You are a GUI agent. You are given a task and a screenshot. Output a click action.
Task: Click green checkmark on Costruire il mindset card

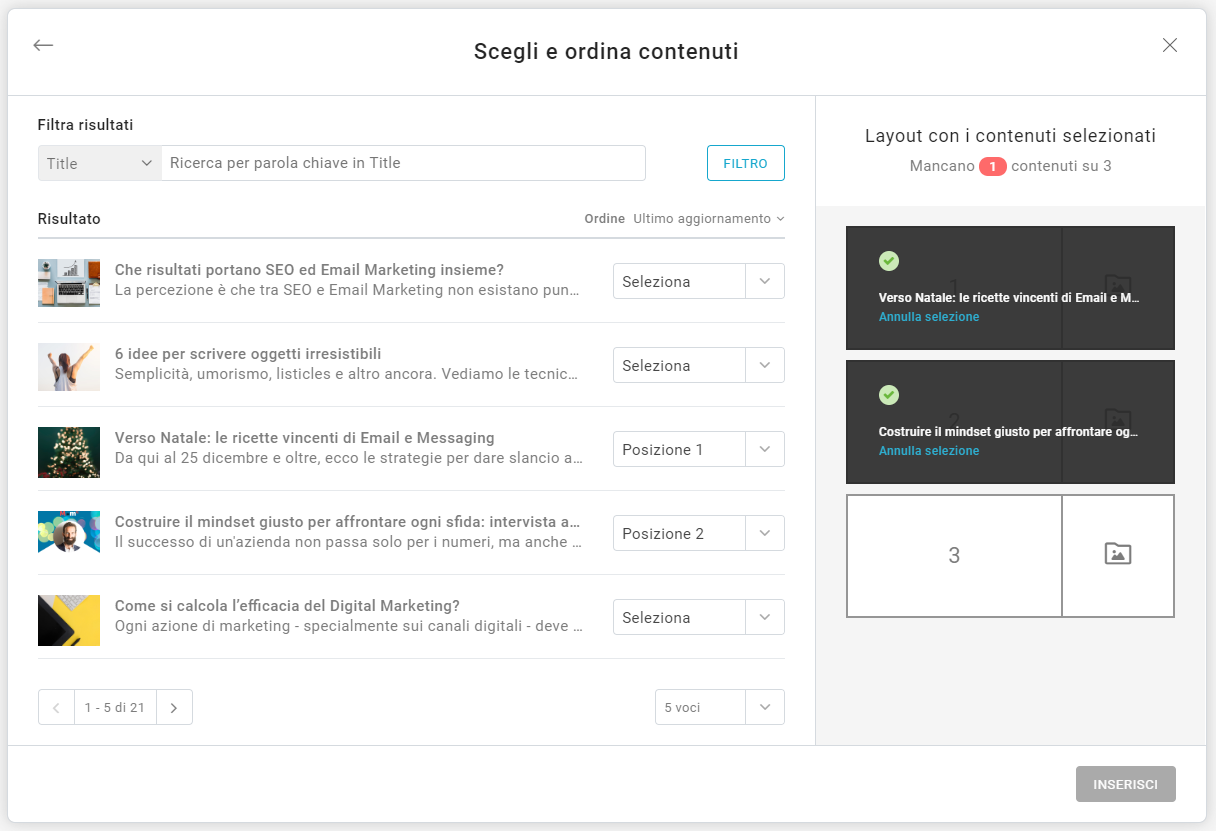pyautogui.click(x=888, y=395)
